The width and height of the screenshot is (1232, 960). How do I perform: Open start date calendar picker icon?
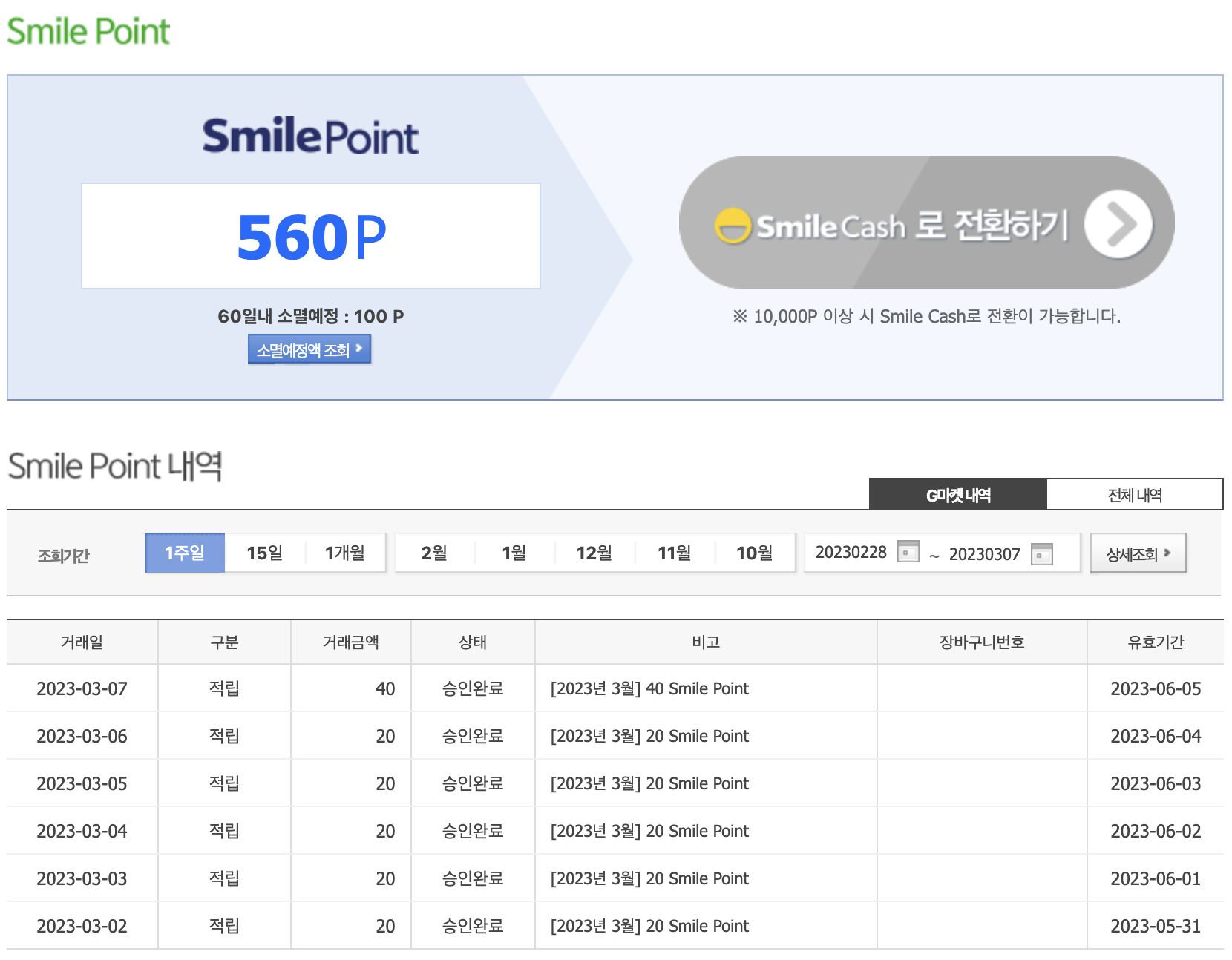[908, 552]
